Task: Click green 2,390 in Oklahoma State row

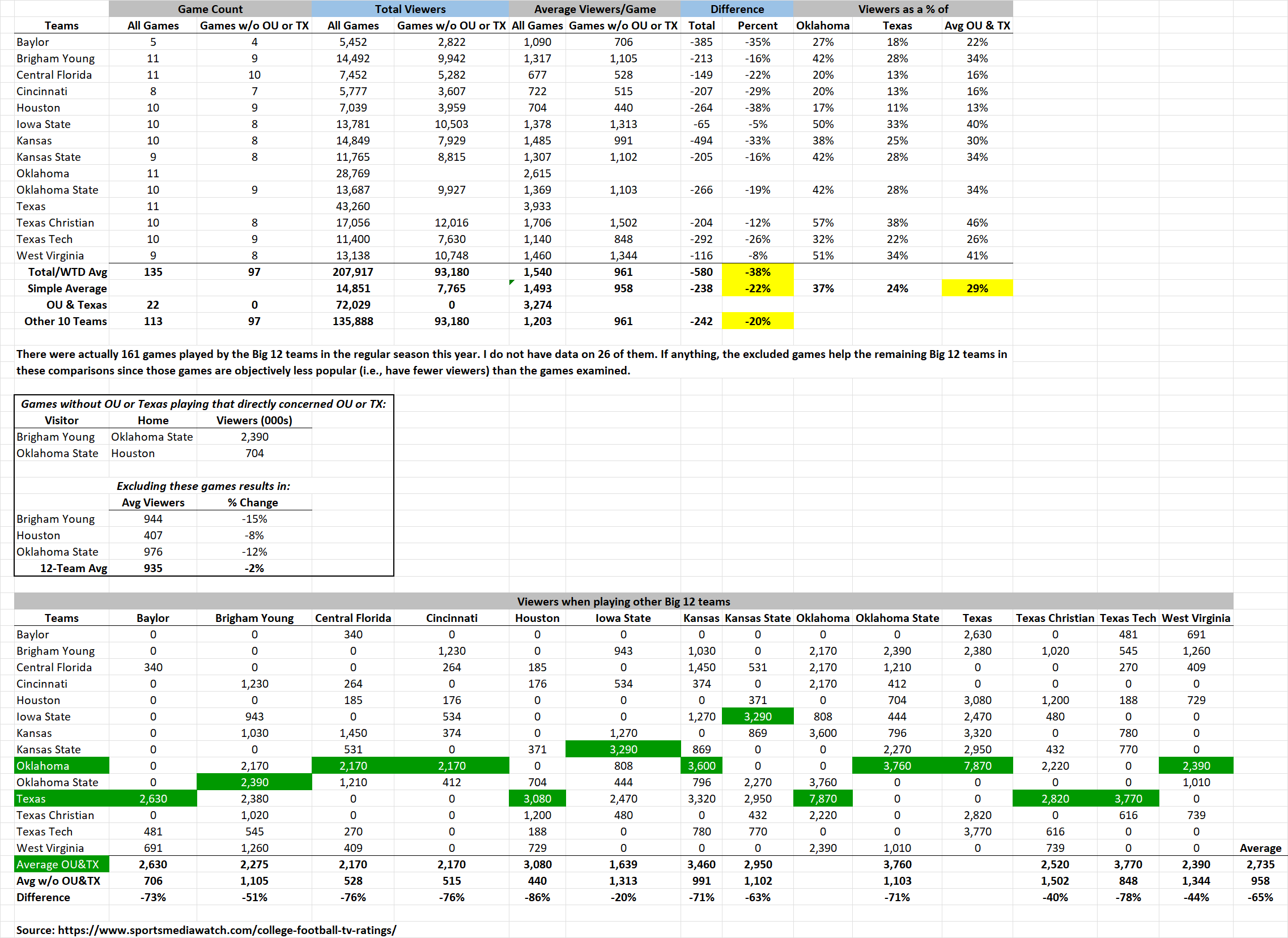Action: (254, 782)
